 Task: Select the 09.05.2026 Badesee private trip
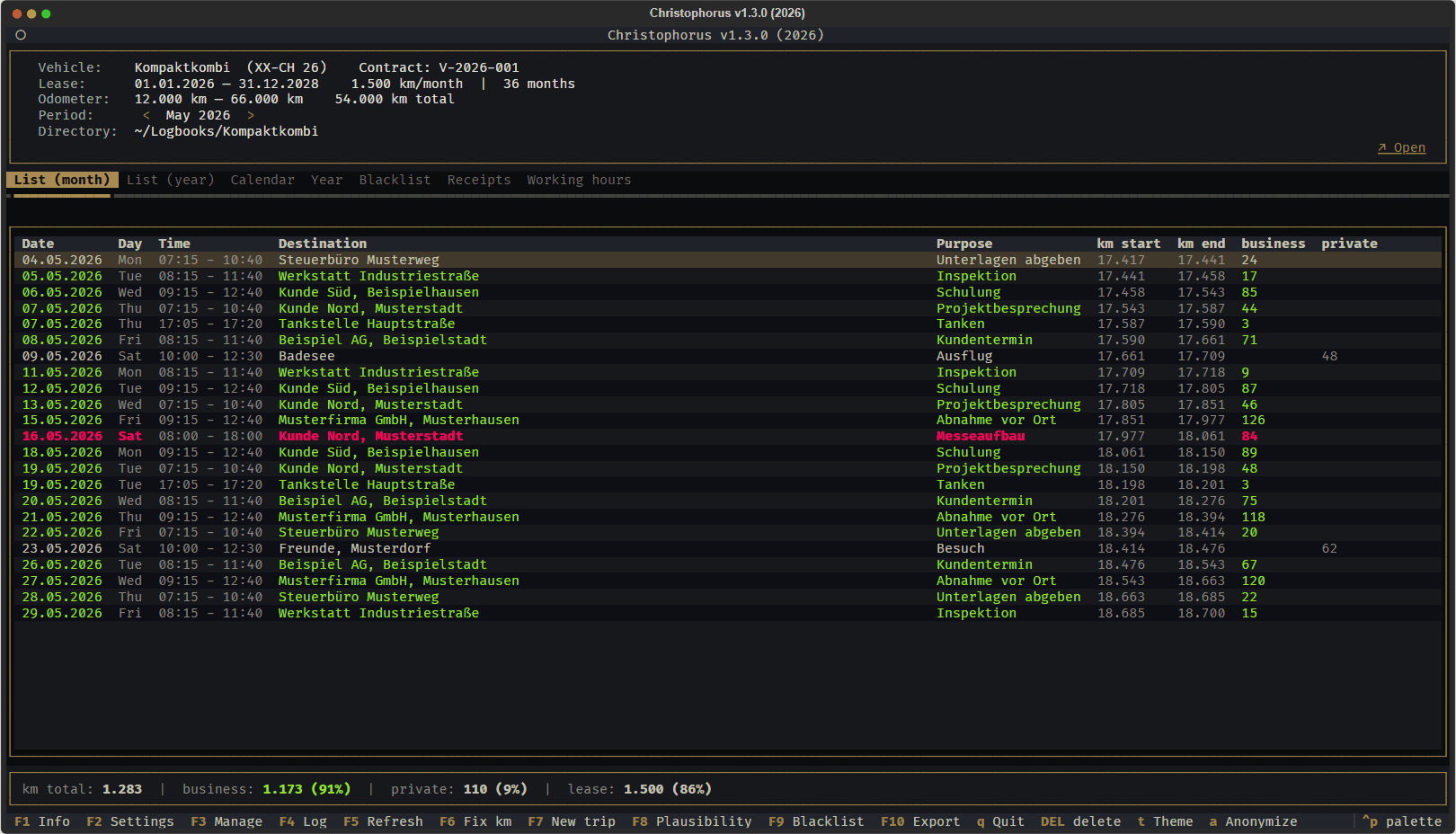pyautogui.click(x=728, y=356)
